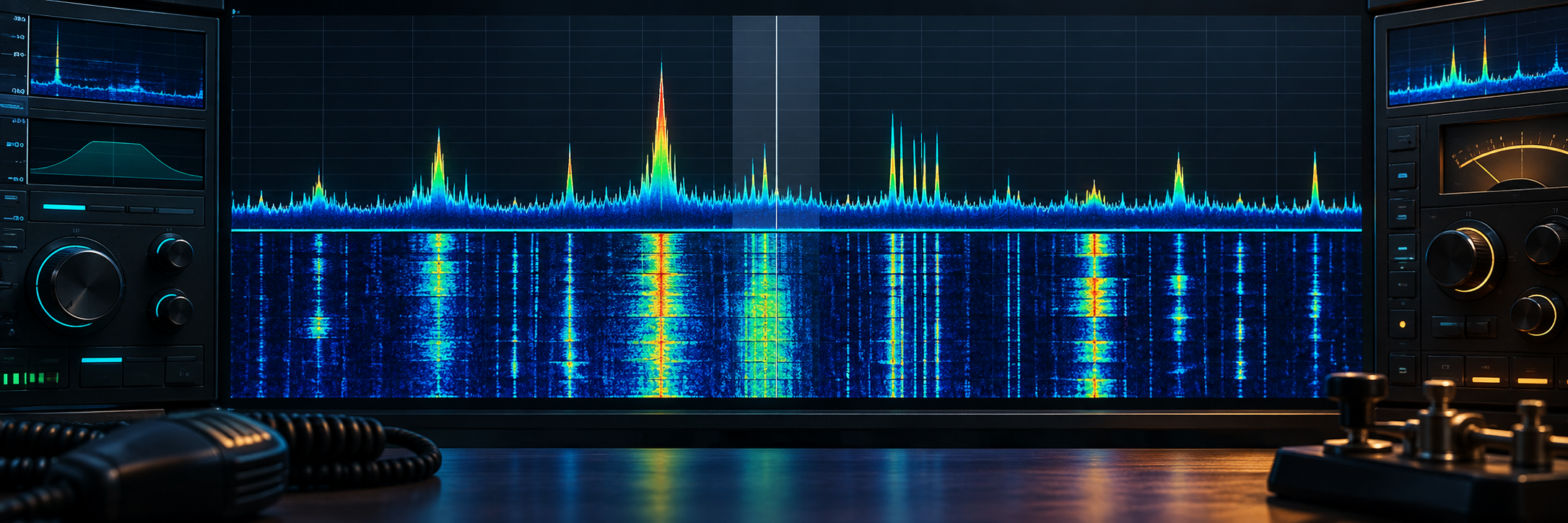The image size is (1568, 523).
Task: Select the right radio's mini spectrum display
Action: coord(1477,58)
